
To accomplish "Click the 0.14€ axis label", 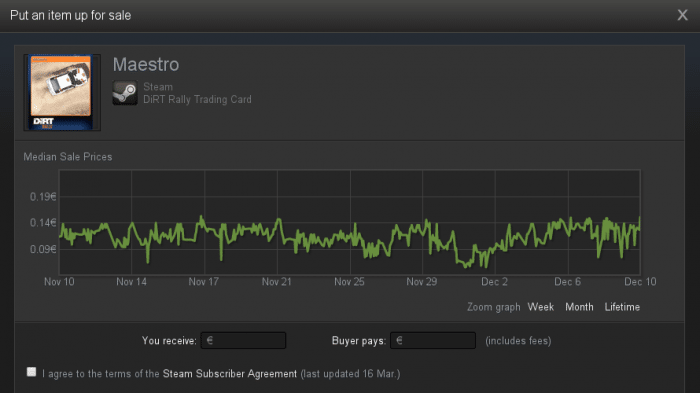I will coord(43,223).
